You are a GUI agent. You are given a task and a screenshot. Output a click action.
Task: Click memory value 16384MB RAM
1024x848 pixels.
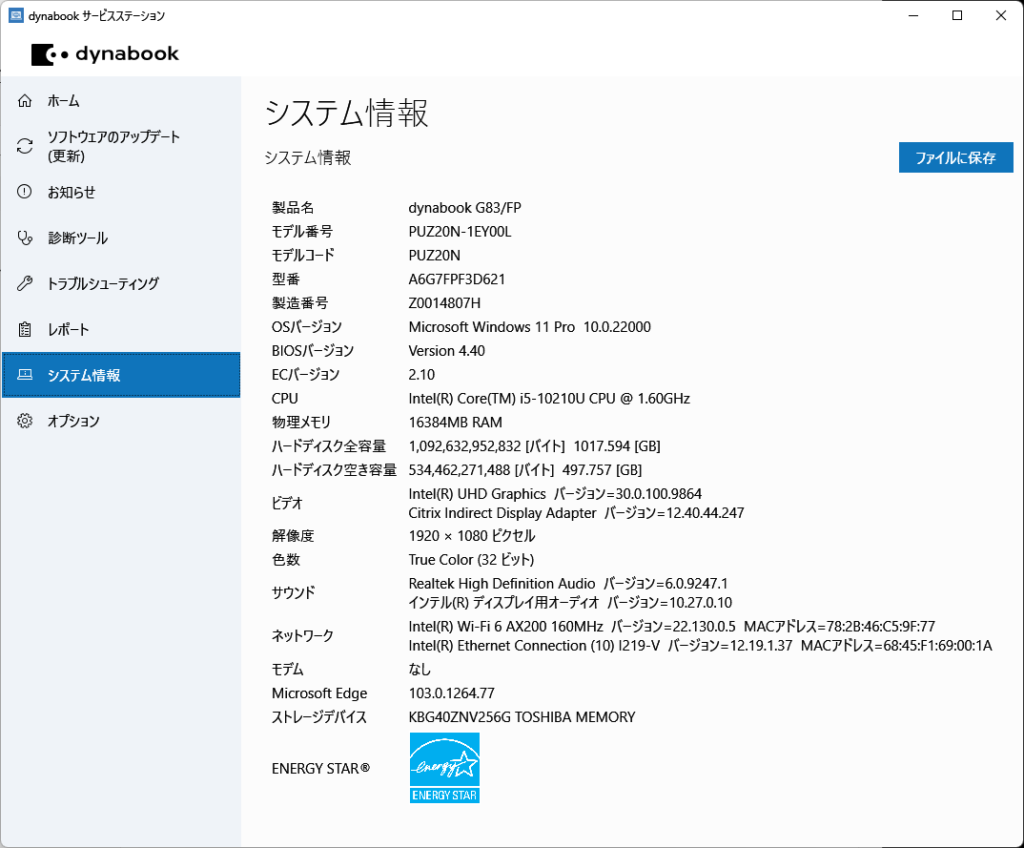pos(455,423)
